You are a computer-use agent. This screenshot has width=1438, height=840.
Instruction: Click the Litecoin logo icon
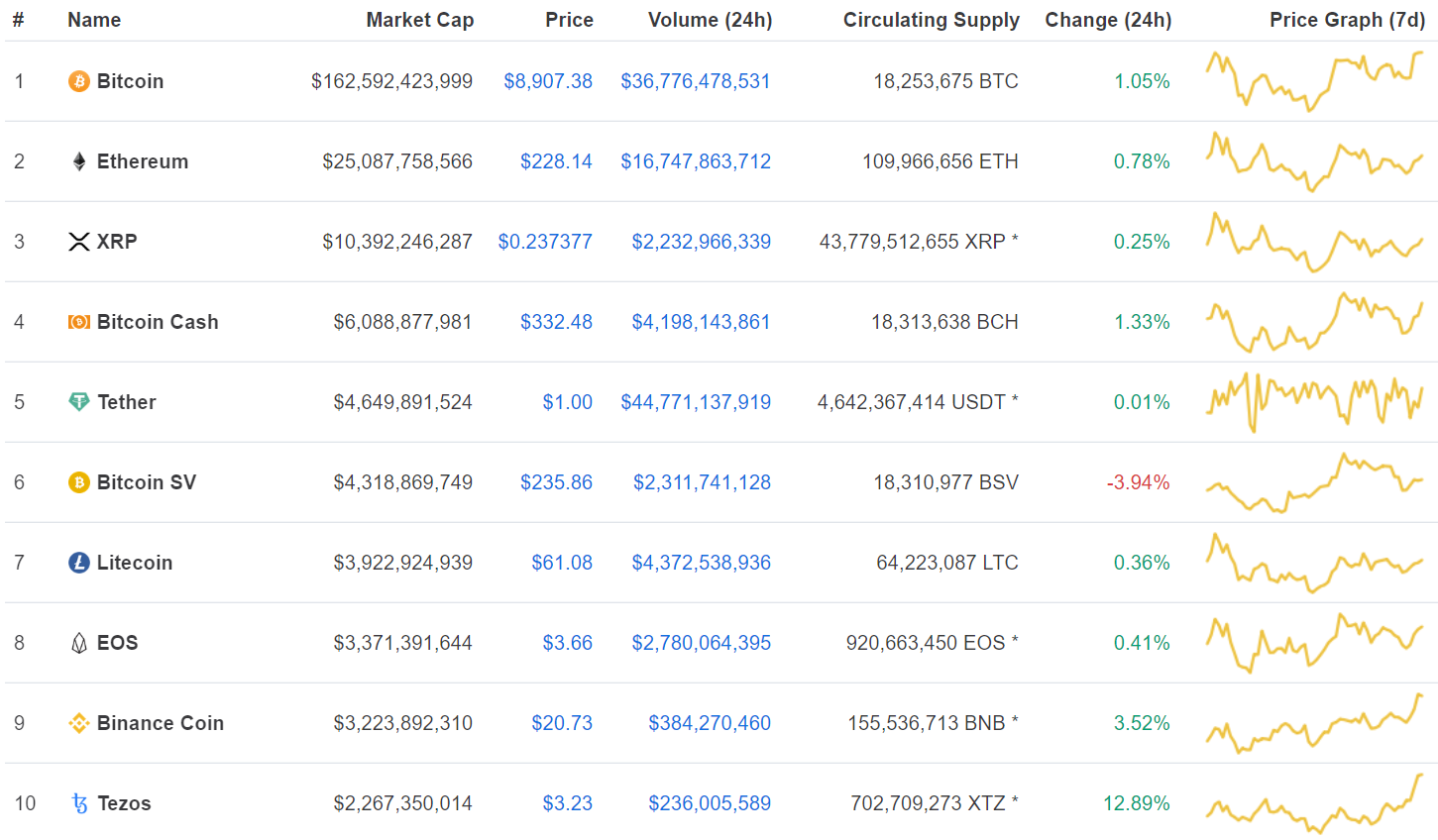pyautogui.click(x=78, y=563)
